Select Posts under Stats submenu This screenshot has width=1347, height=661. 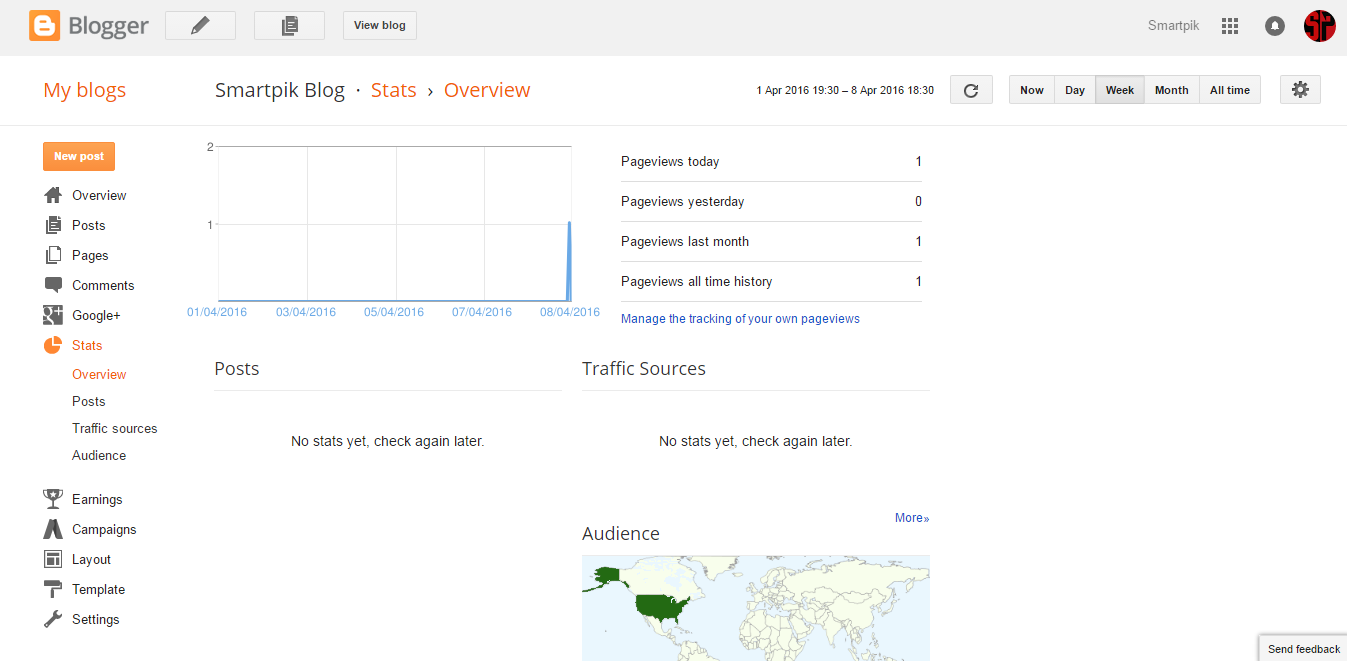pos(88,401)
